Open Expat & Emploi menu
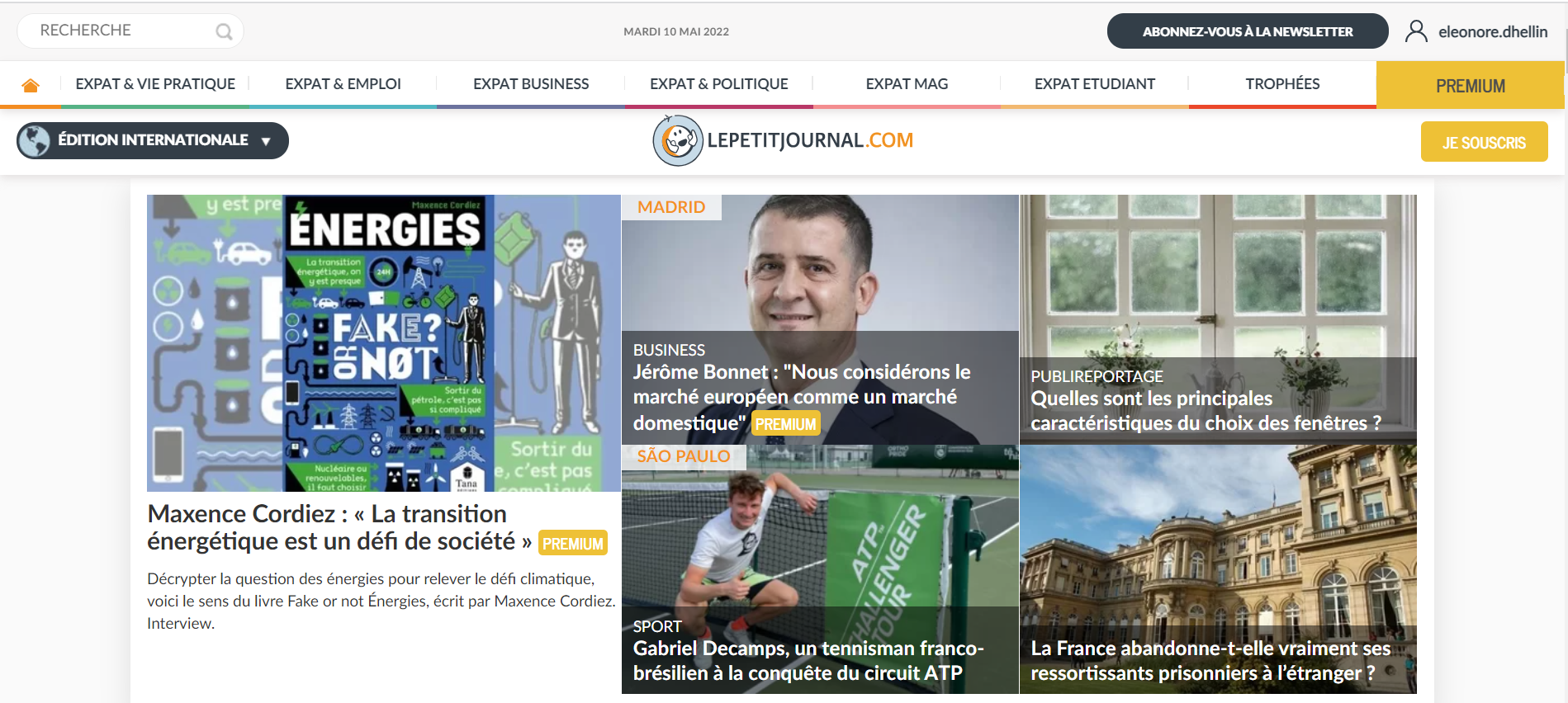 click(x=343, y=84)
